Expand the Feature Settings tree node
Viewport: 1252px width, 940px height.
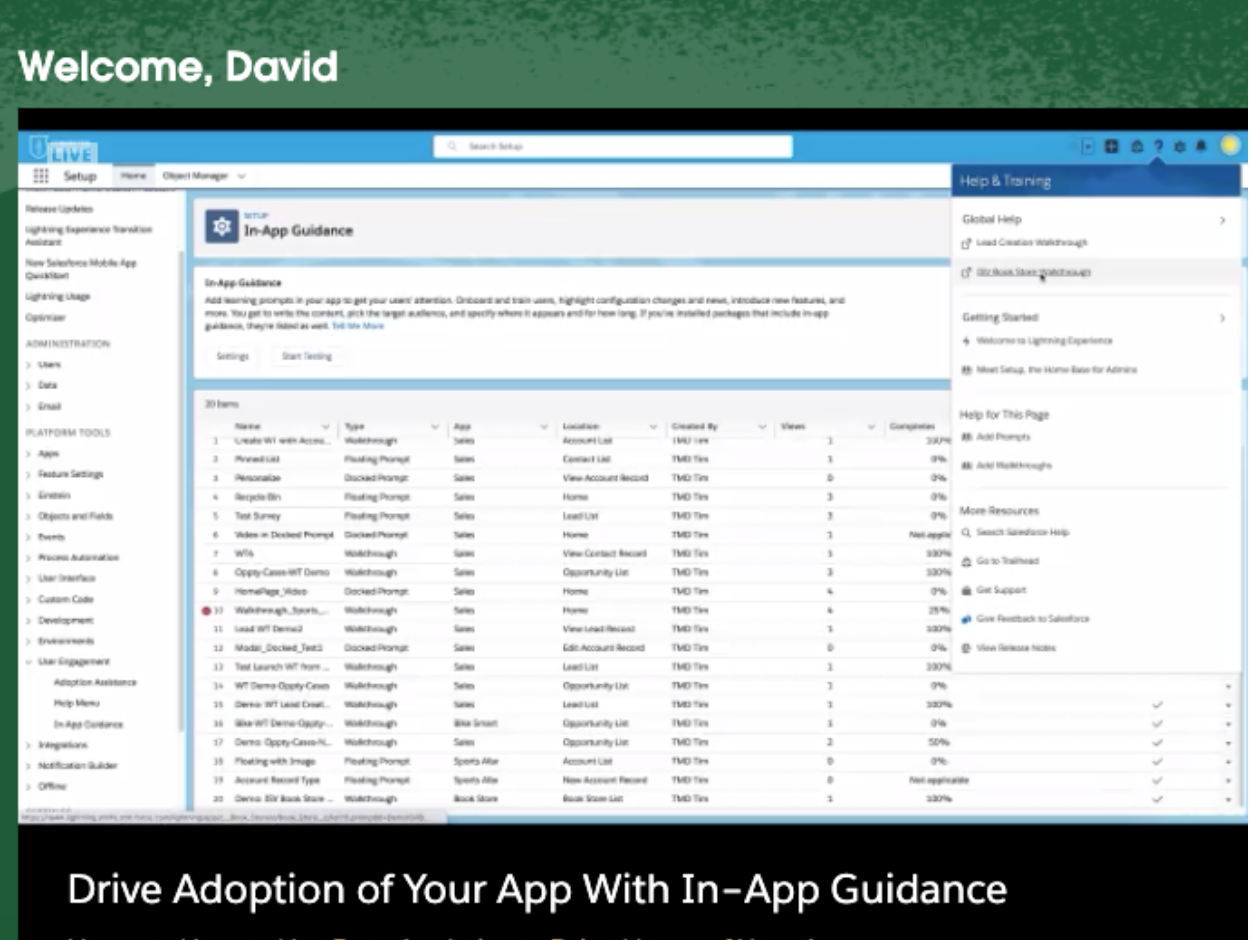pos(29,475)
